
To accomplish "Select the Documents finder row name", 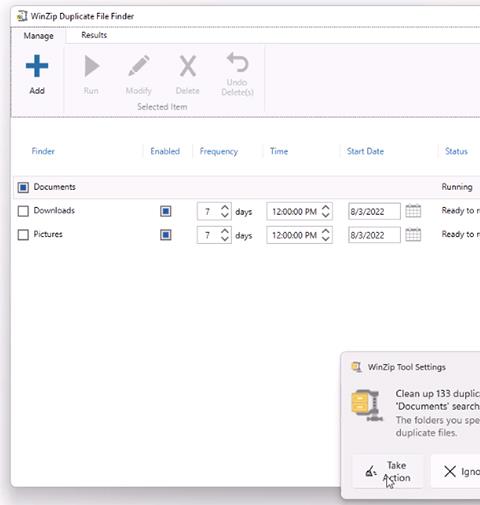I will (x=54, y=187).
